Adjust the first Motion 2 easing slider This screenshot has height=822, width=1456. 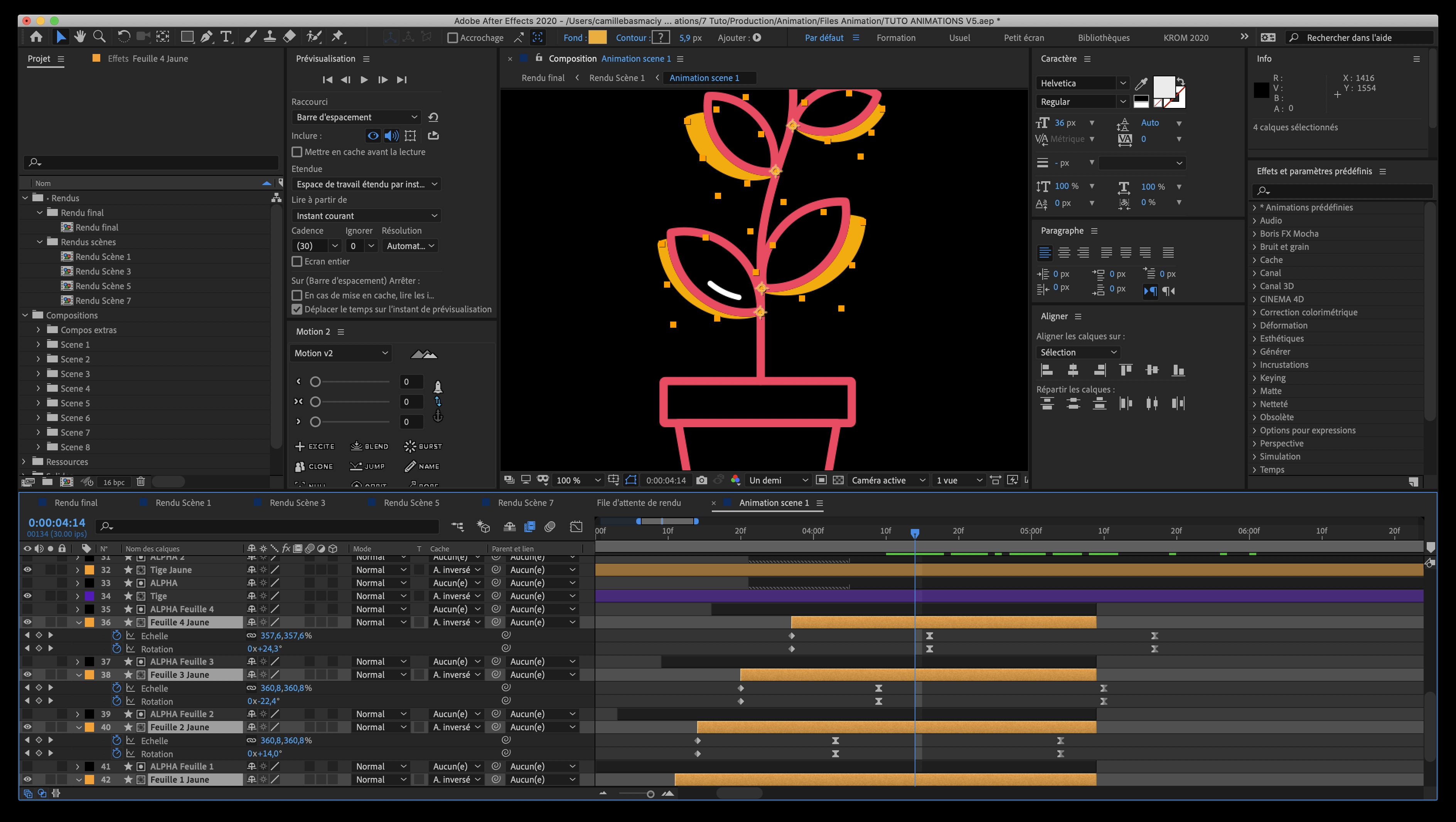(x=315, y=382)
